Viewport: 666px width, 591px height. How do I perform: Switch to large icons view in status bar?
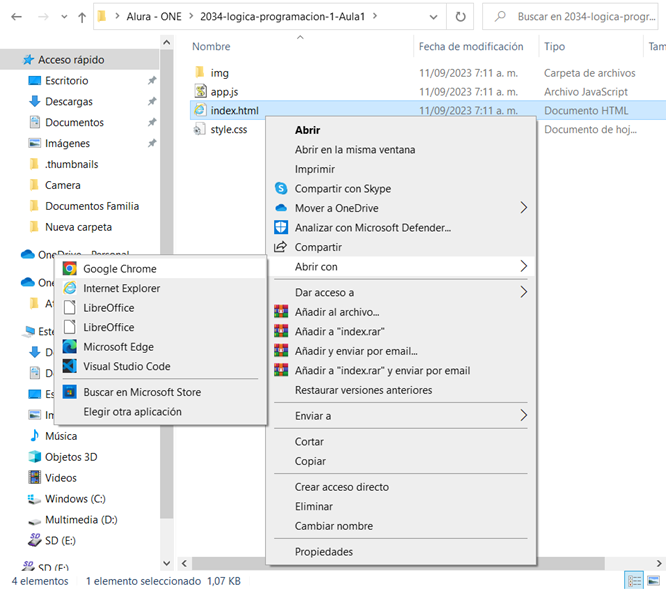[653, 580]
